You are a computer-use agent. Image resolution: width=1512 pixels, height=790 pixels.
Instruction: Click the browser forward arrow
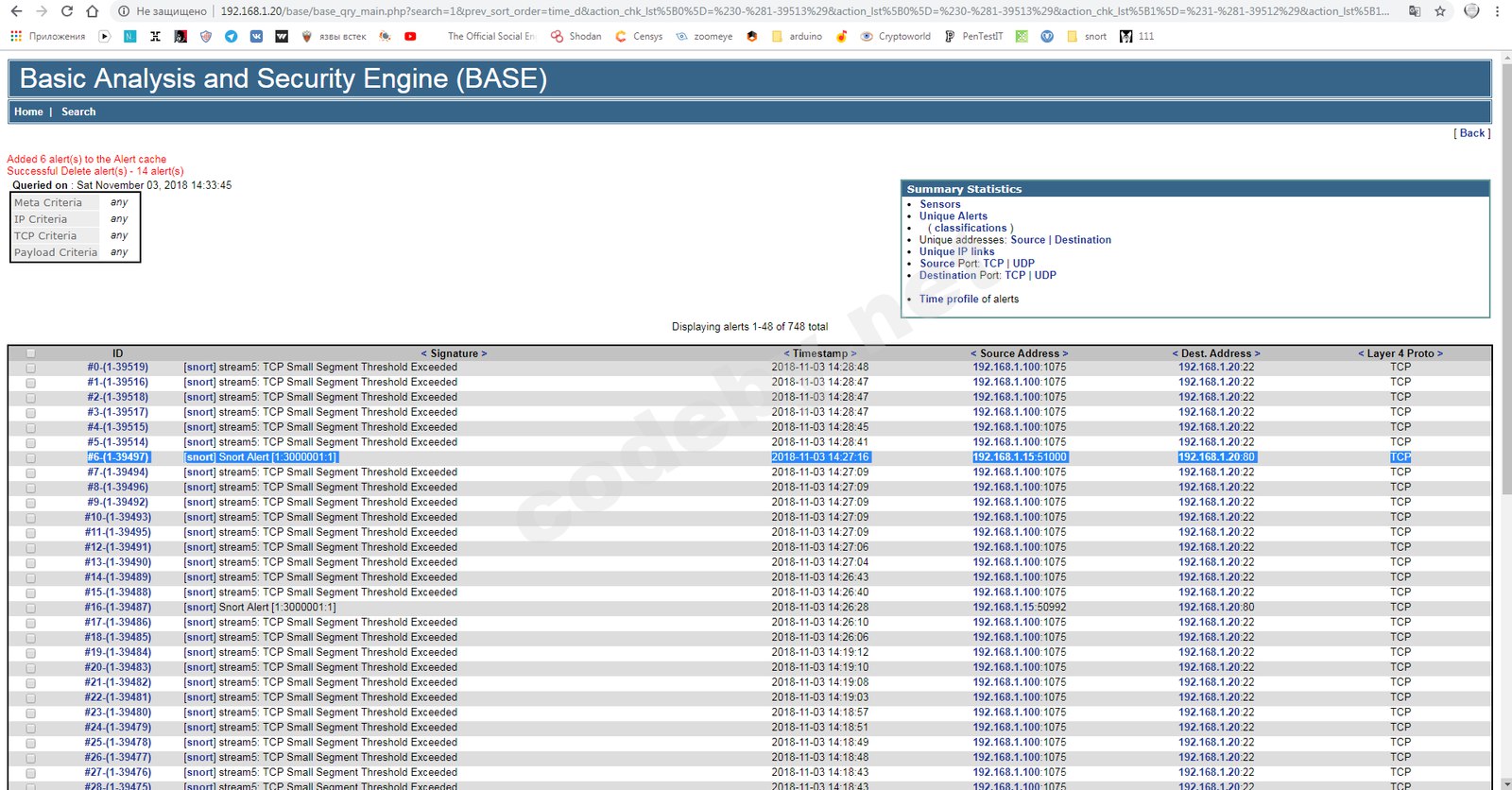[x=42, y=11]
